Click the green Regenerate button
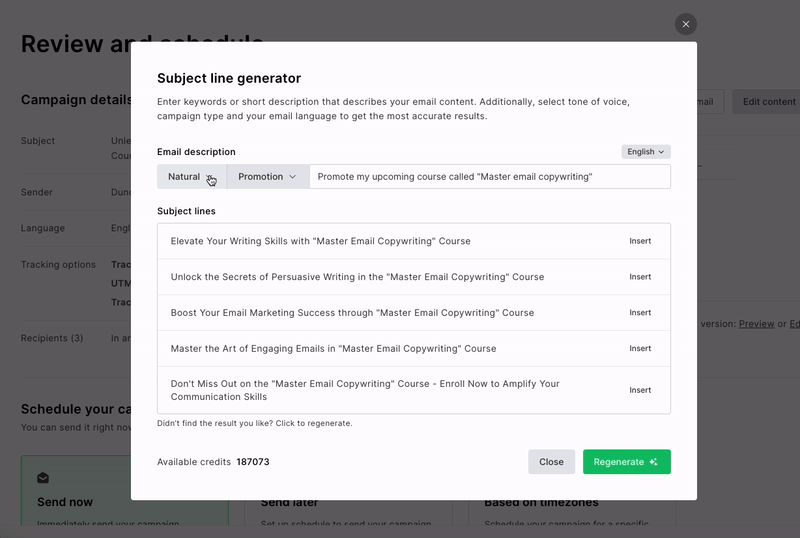Screen dimensions: 800x538 (x=627, y=461)
